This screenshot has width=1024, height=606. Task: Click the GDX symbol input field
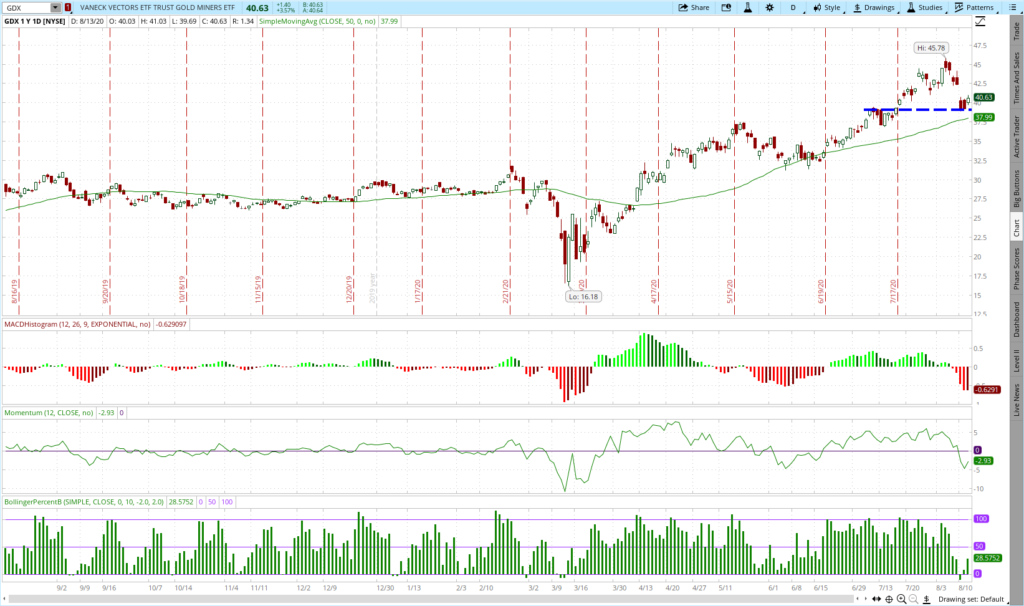[27, 8]
